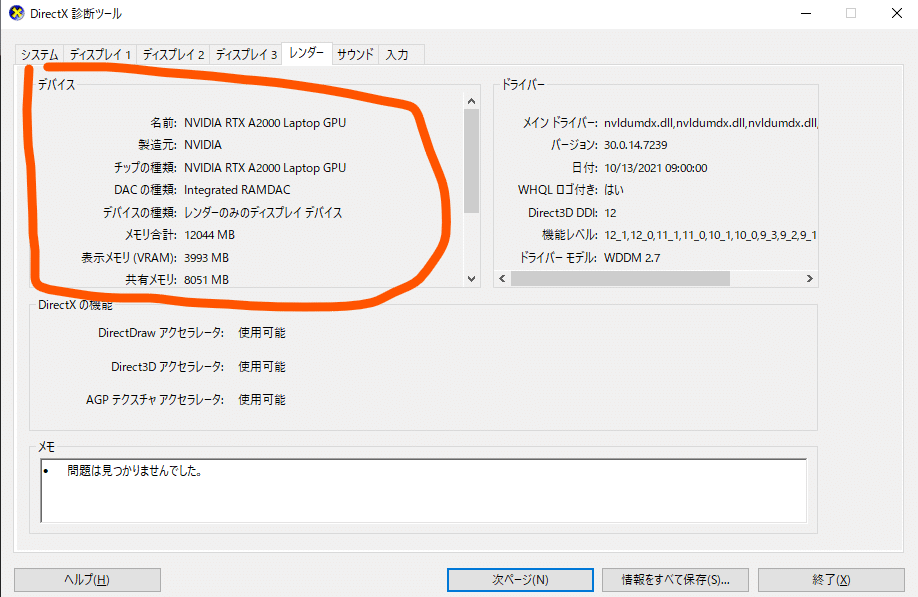Click the 情報をすべて保存(S) button
Screen dimensions: 918x597
(674, 580)
